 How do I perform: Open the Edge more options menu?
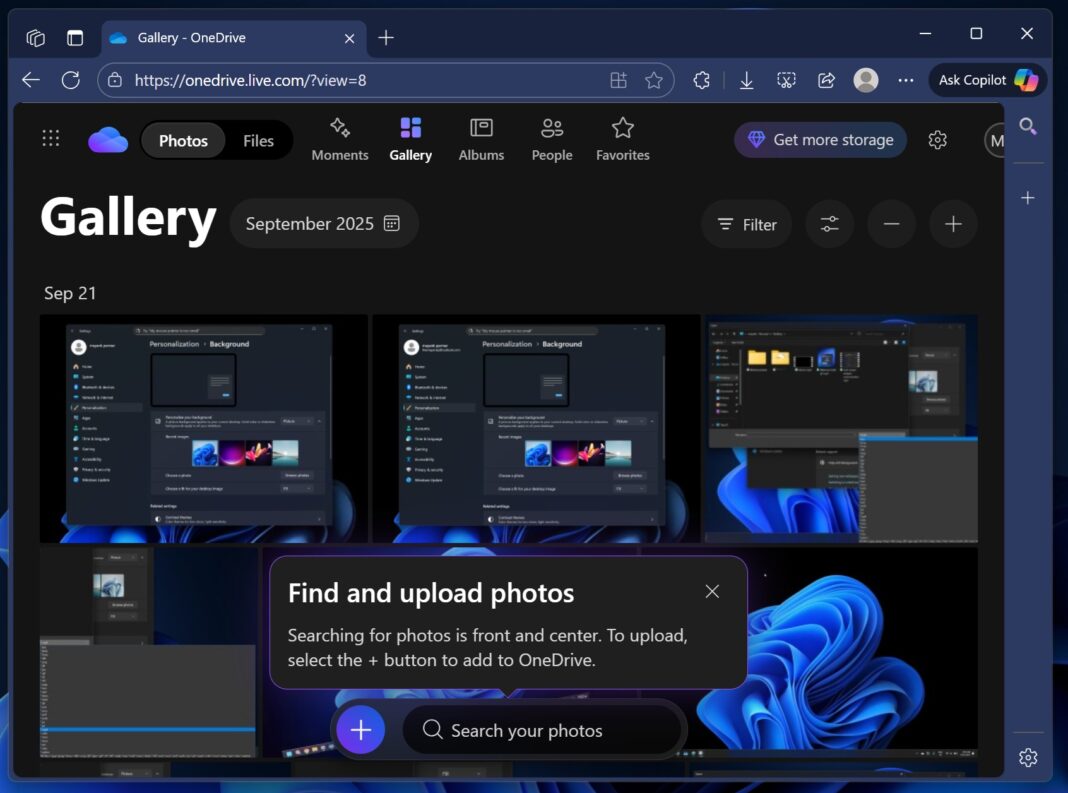905,79
